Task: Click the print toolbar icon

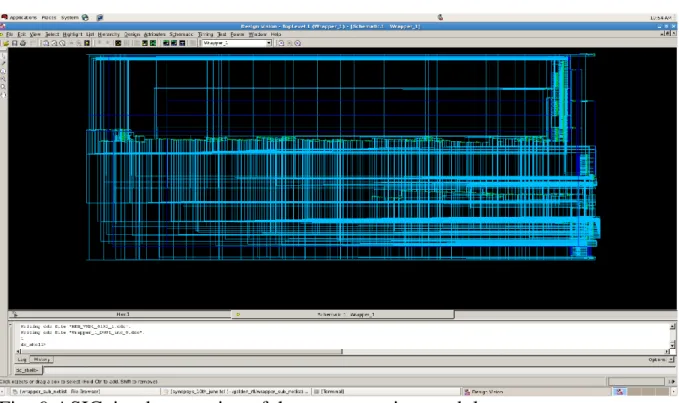Action: click(23, 43)
